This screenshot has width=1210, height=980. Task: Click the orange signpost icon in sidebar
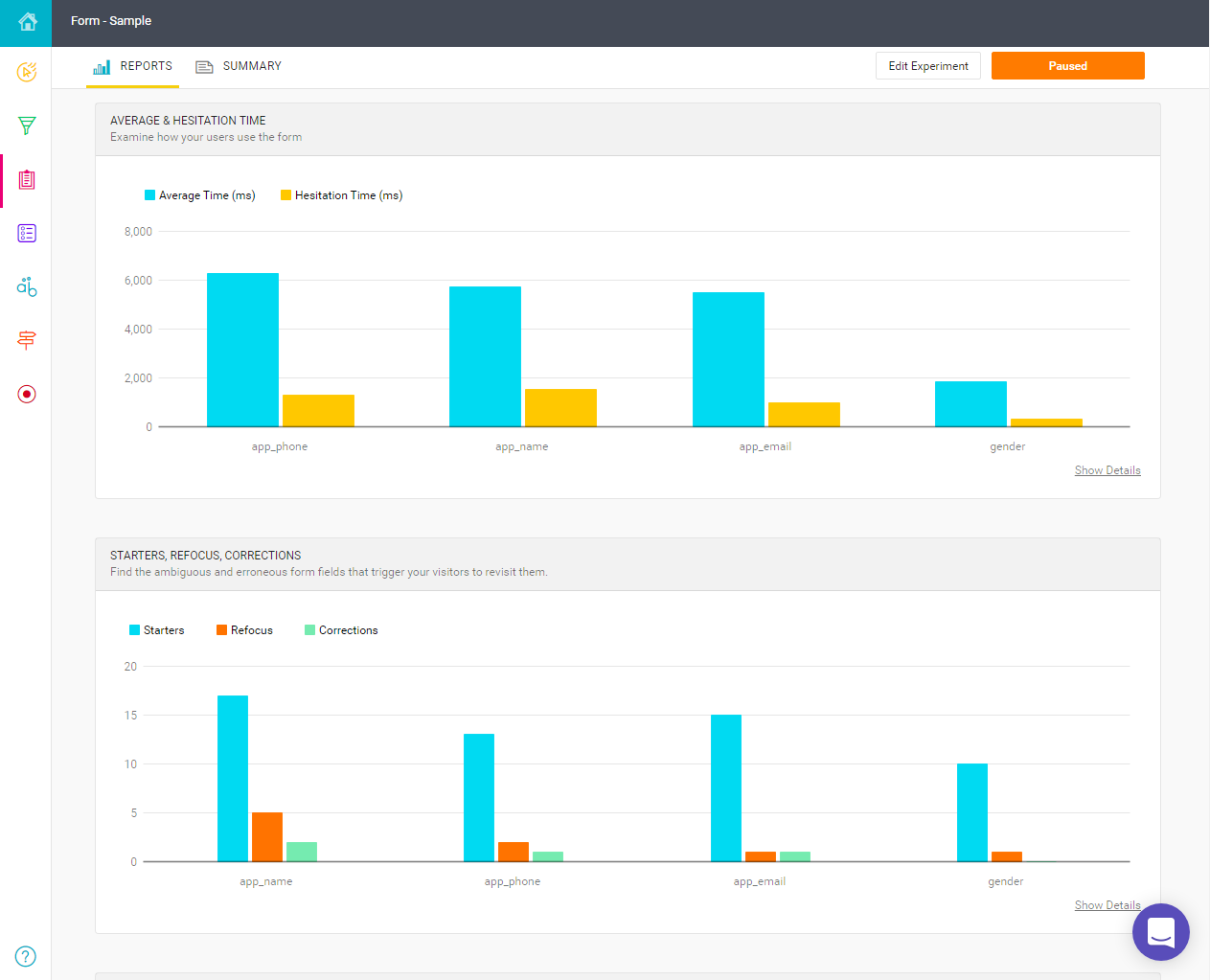[27, 340]
